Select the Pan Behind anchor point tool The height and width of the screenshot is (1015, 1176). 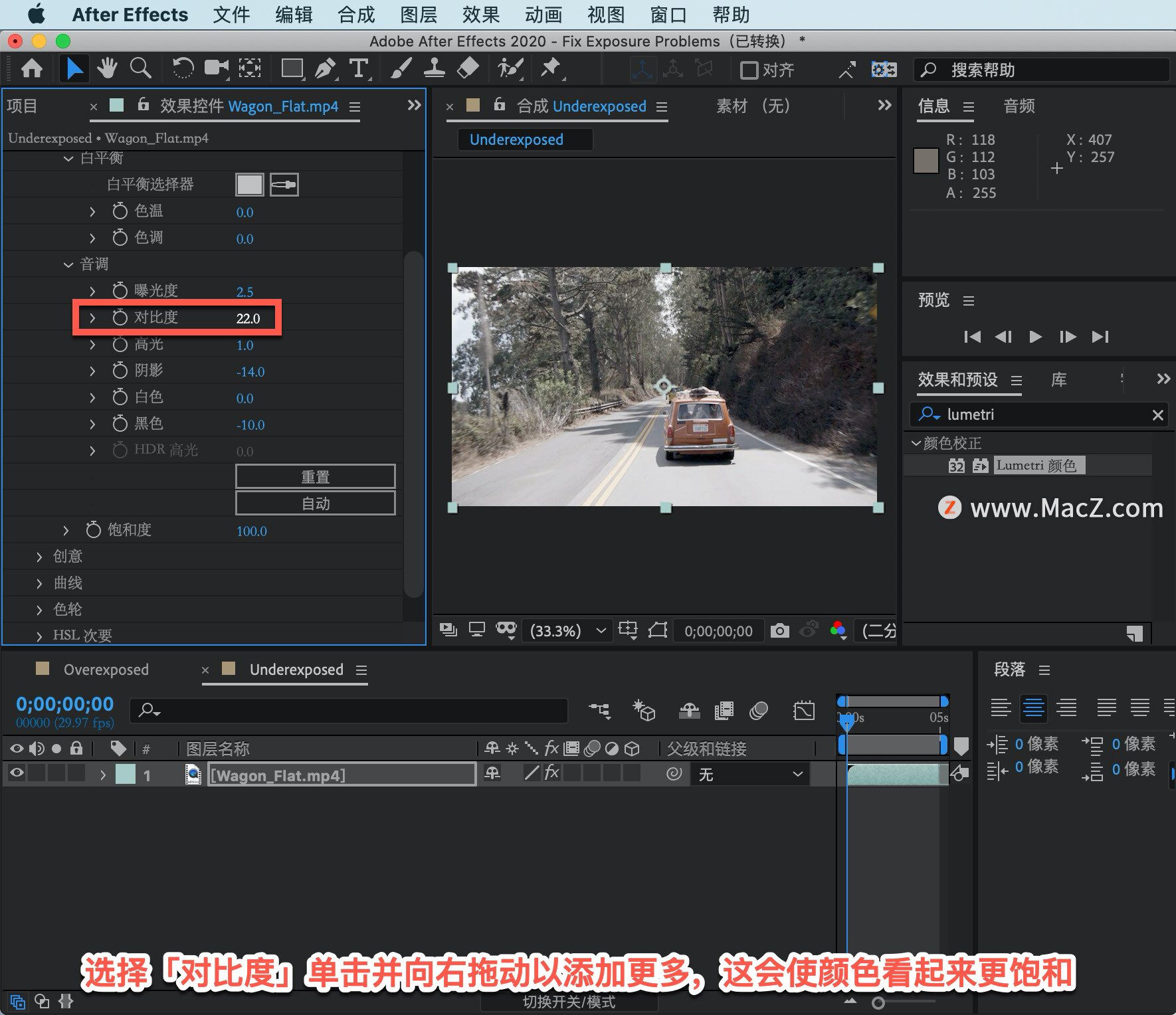[250, 69]
